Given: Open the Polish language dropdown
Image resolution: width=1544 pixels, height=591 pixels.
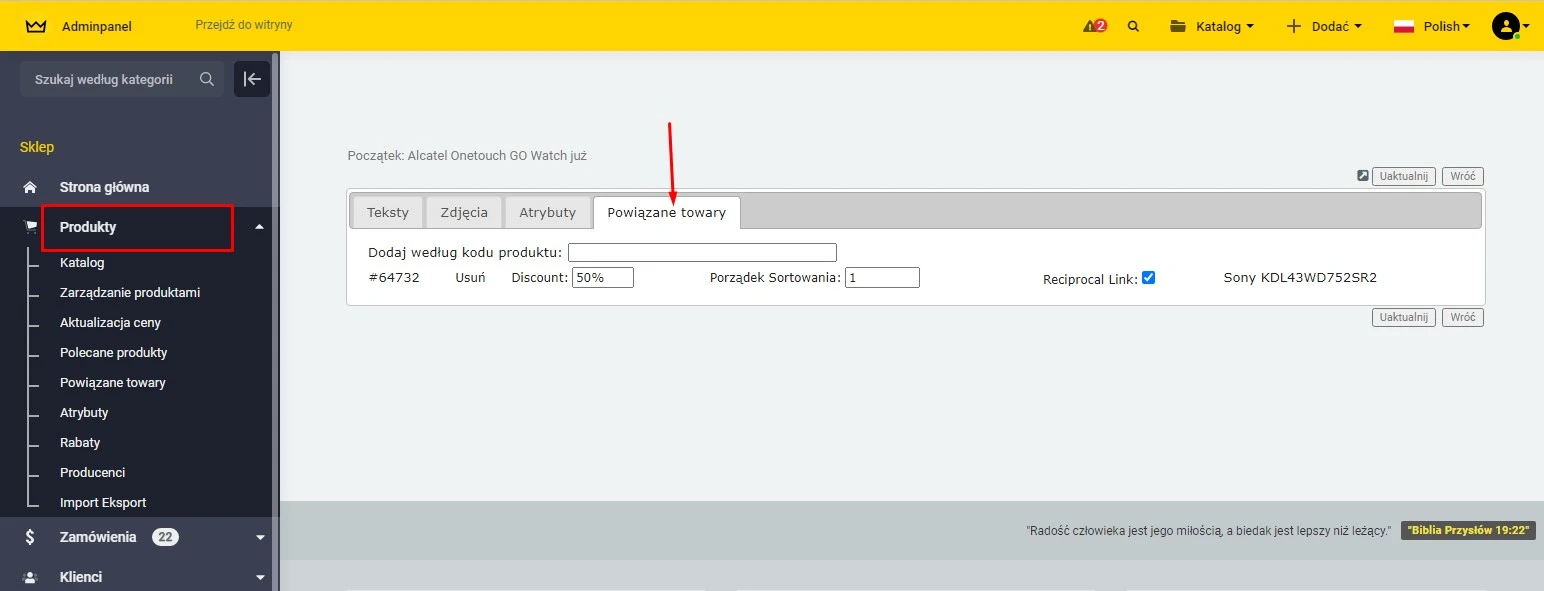Looking at the screenshot, I should (x=1441, y=26).
